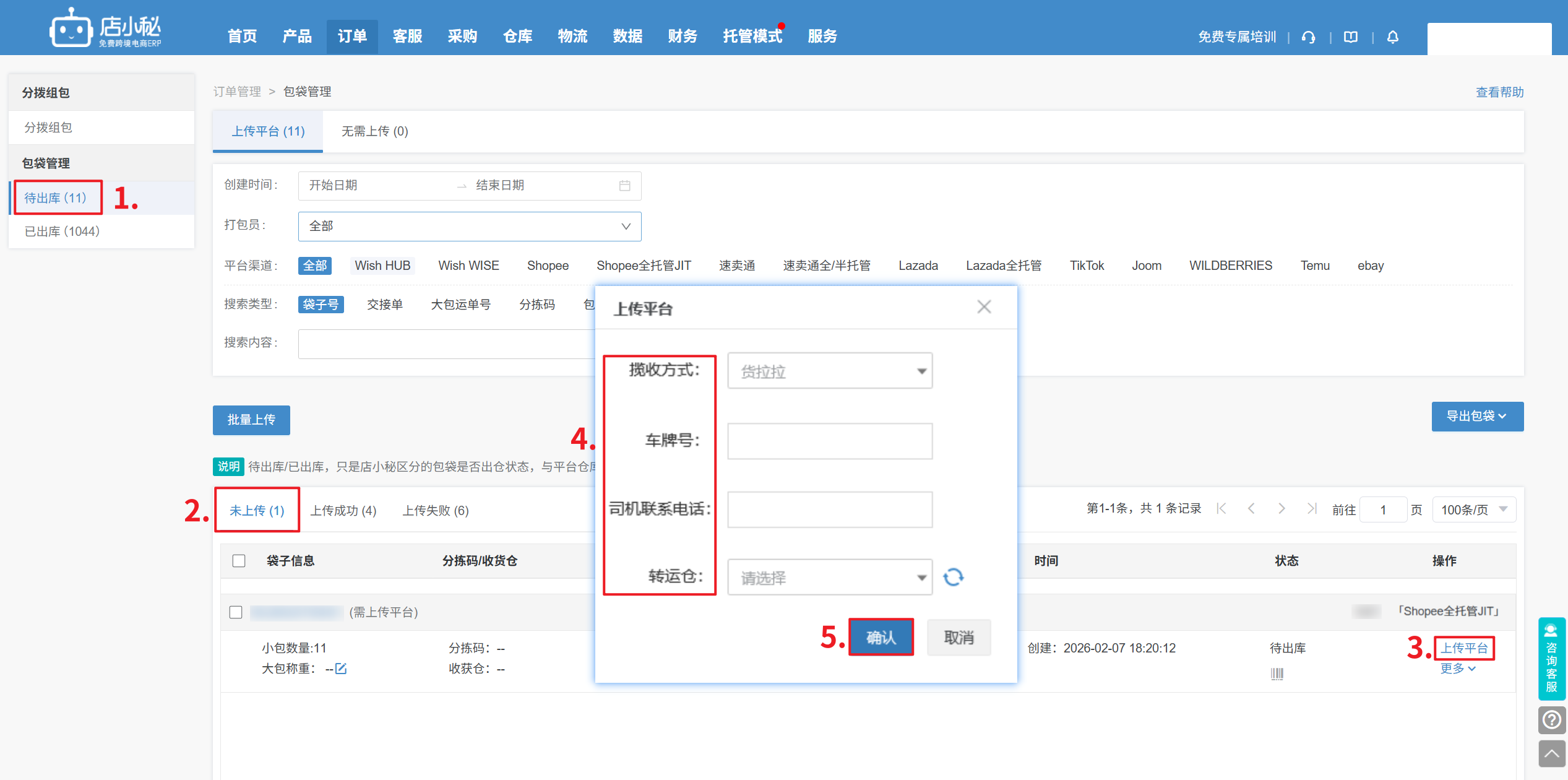Select the Wish HUB platform filter

382,266
